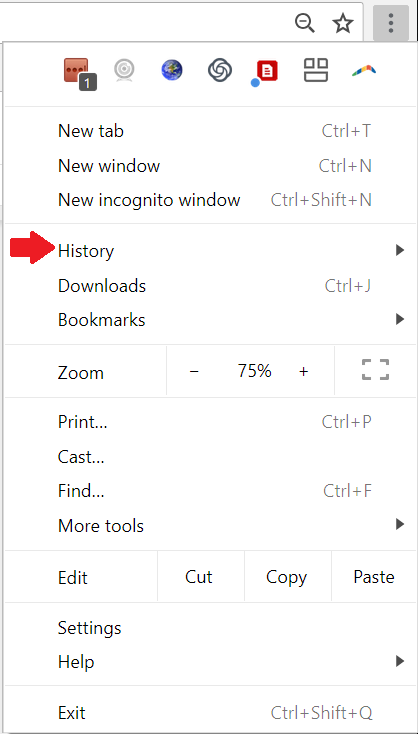Image resolution: width=418 pixels, height=734 pixels.
Task: Toggle fullscreen mode next to Zoom
Action: click(x=375, y=369)
